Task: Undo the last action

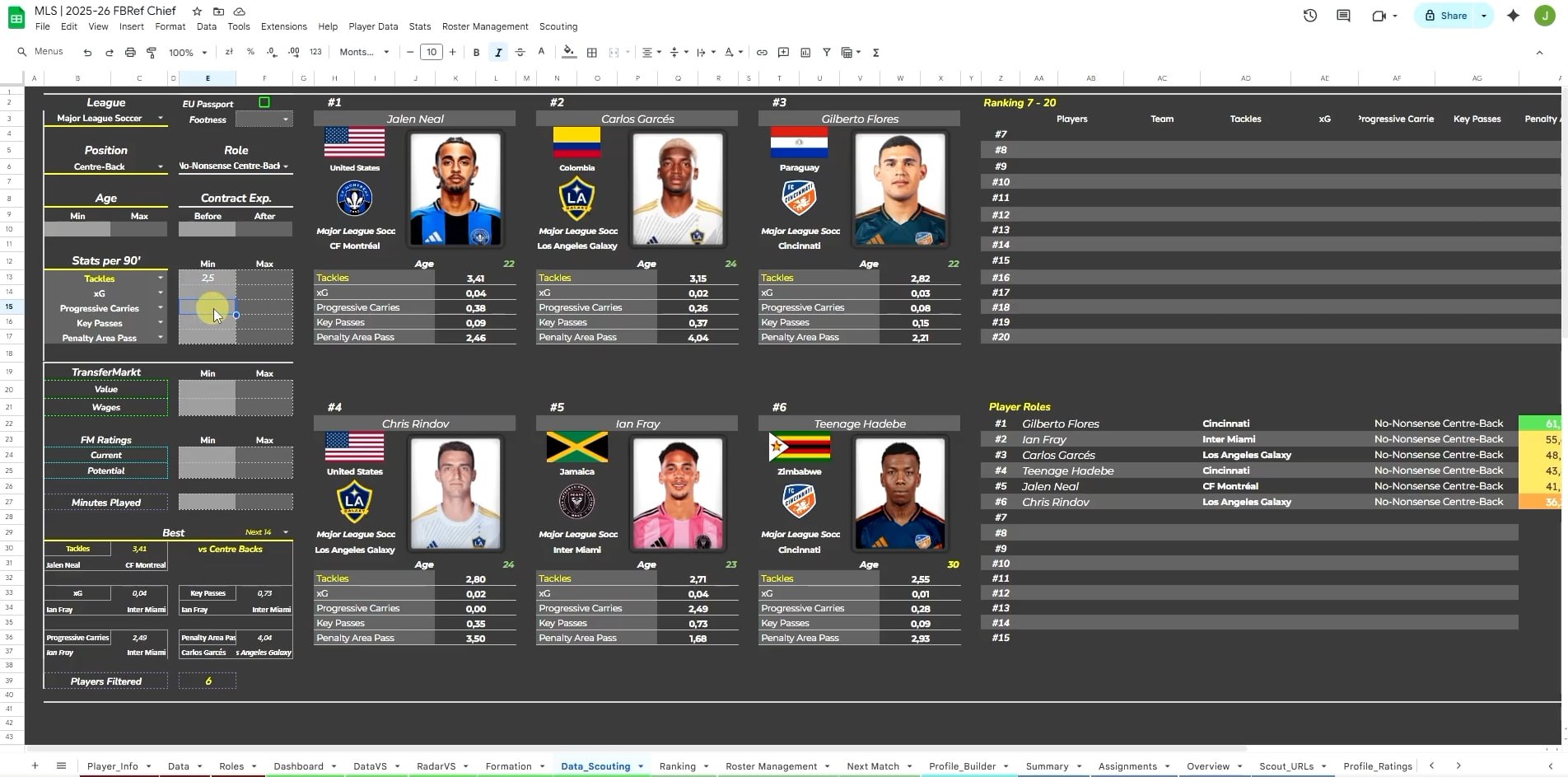Action: 87,52
